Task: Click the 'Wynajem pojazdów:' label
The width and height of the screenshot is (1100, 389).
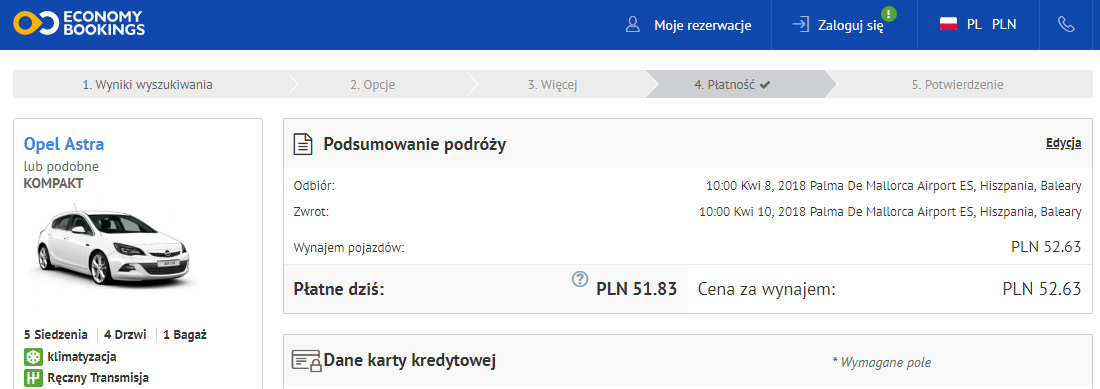Action: [x=349, y=247]
